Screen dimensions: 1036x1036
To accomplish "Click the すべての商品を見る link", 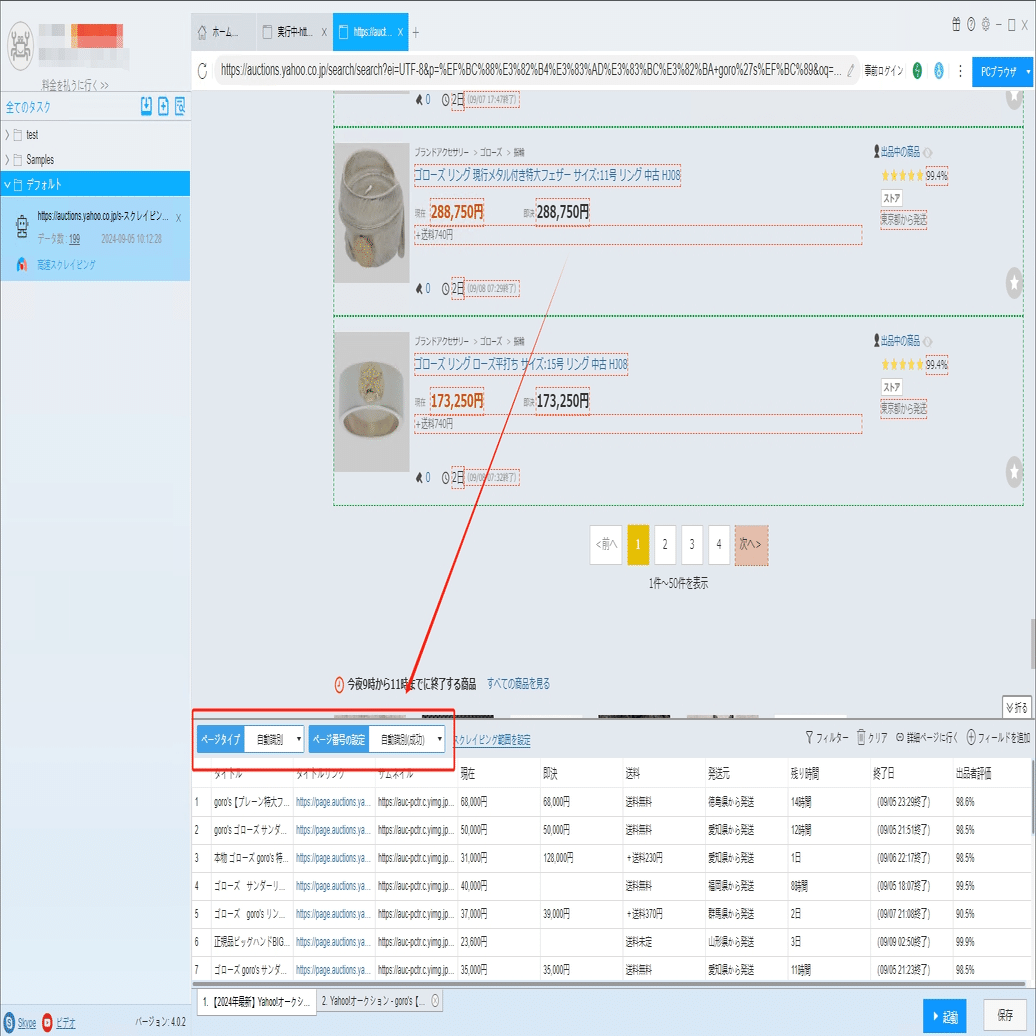I will point(519,683).
